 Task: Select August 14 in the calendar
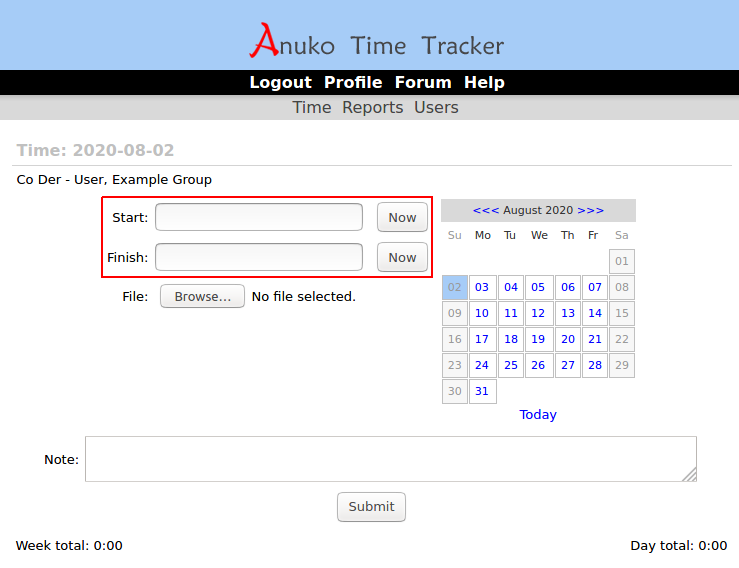tap(595, 313)
